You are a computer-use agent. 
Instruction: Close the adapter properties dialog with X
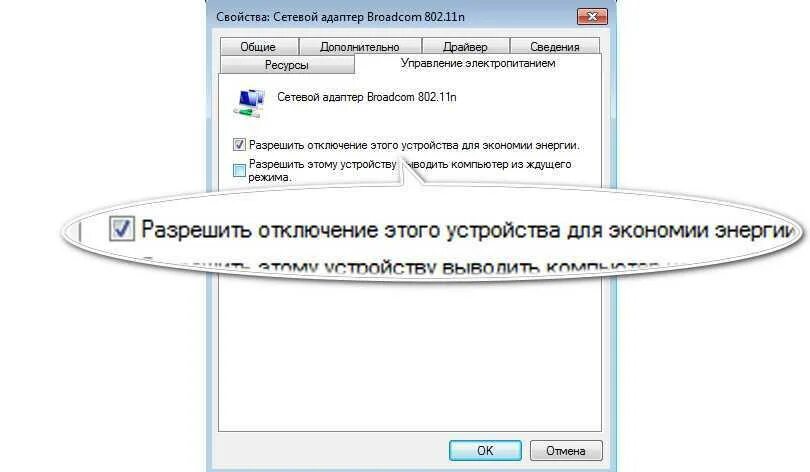coord(592,17)
